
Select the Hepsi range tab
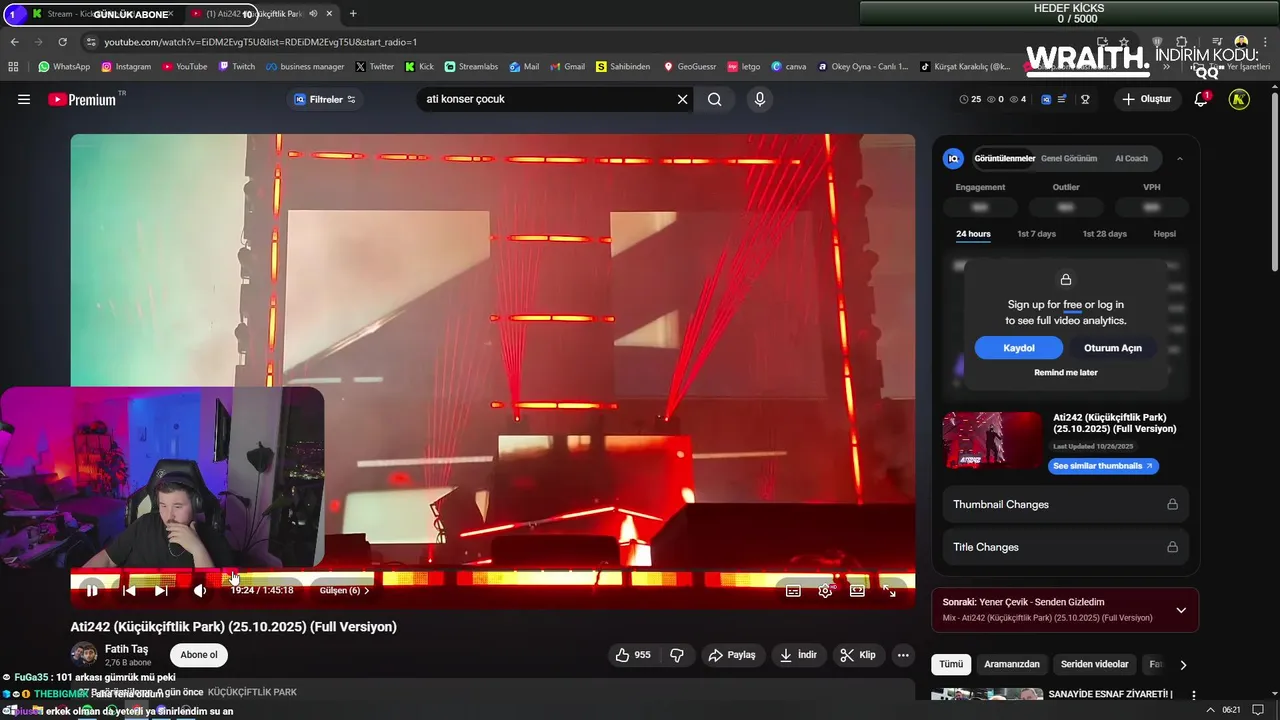point(1164,234)
